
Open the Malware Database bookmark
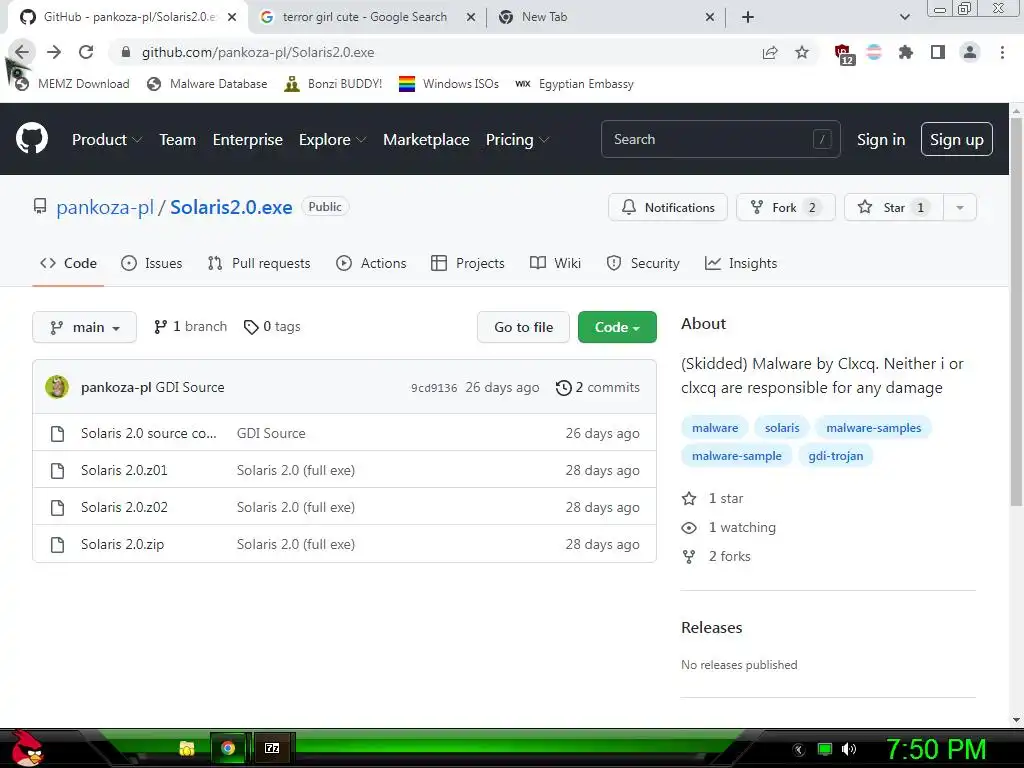click(208, 84)
